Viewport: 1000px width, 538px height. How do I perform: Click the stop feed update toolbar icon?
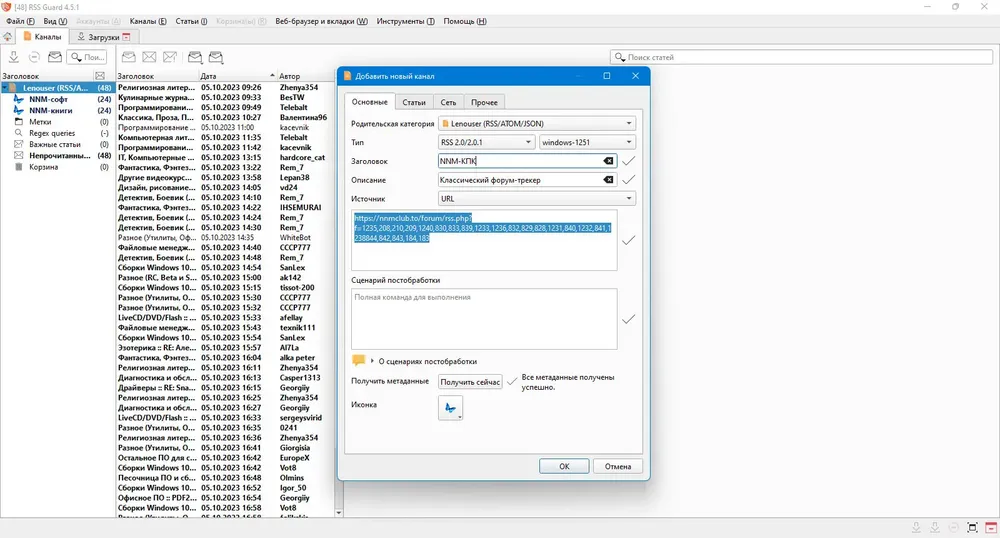coord(34,57)
